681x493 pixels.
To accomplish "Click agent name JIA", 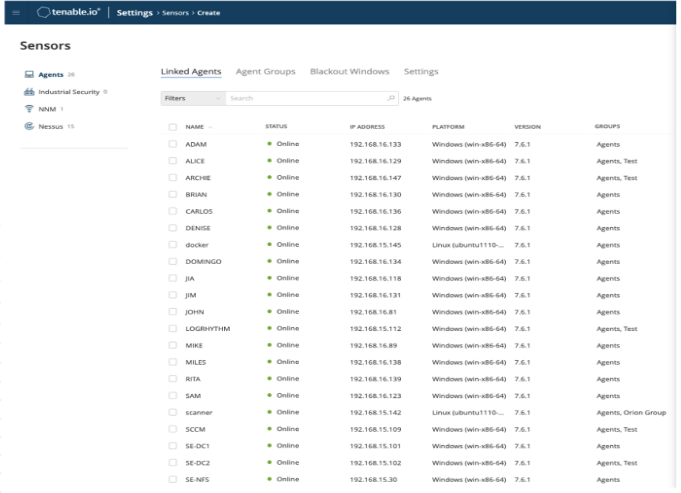I will (190, 278).
